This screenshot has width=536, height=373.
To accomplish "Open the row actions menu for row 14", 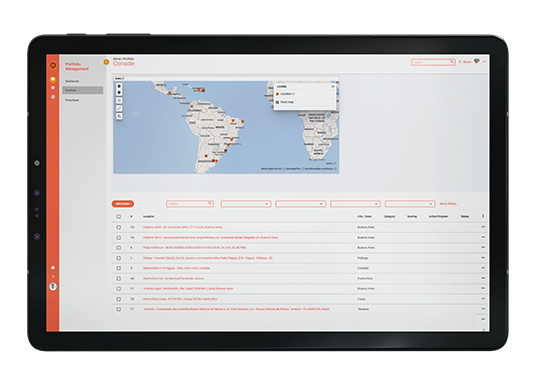I will click(x=483, y=237).
